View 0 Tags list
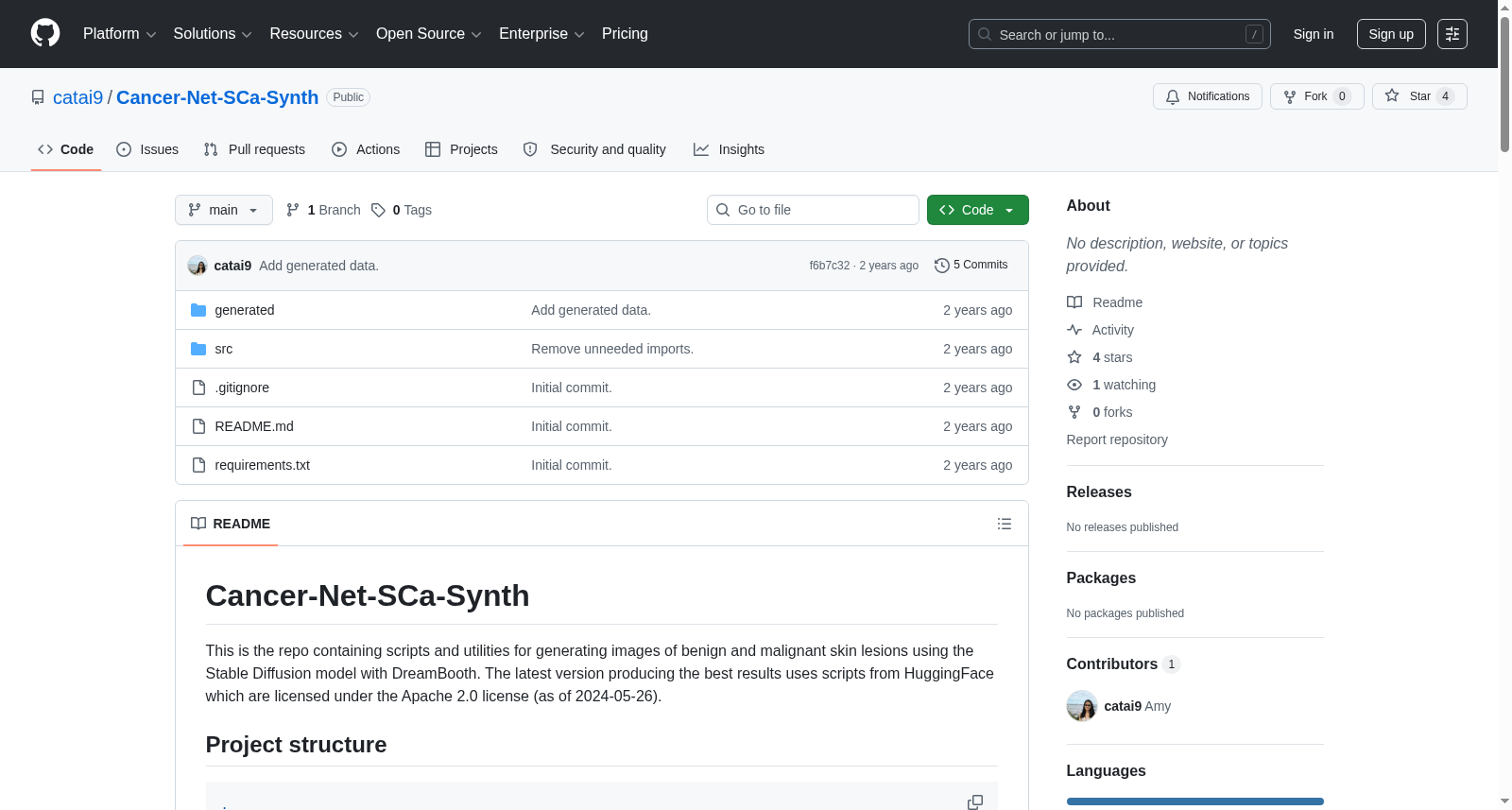The height and width of the screenshot is (810, 1512). pos(402,210)
